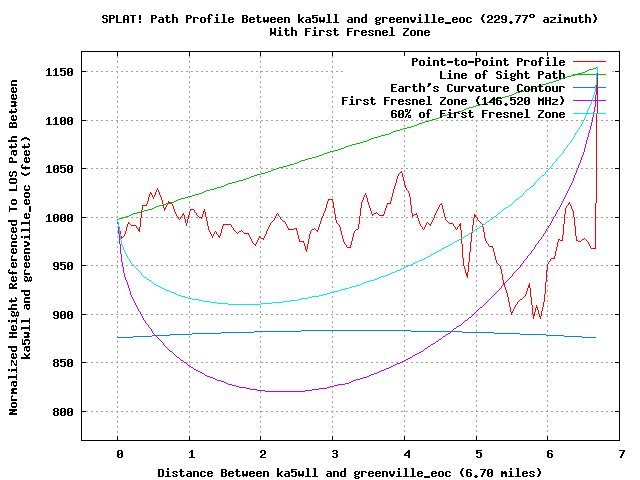Click the x-axis tick label 6
640x480 pixels.
550,454
